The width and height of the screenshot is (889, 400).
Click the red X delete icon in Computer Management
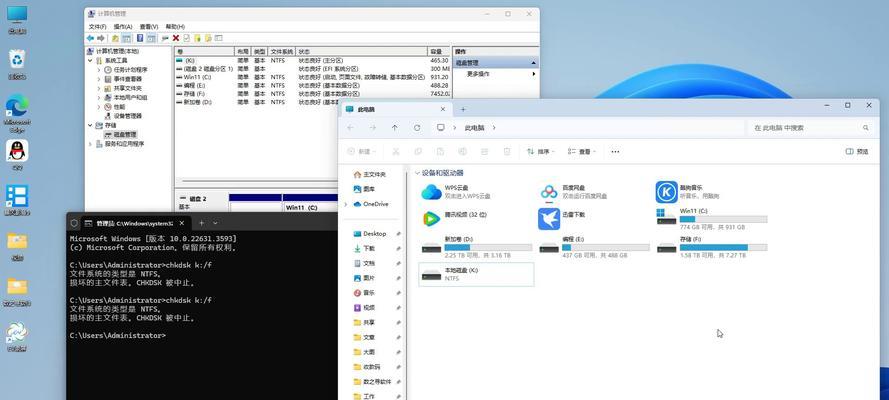tap(176, 38)
